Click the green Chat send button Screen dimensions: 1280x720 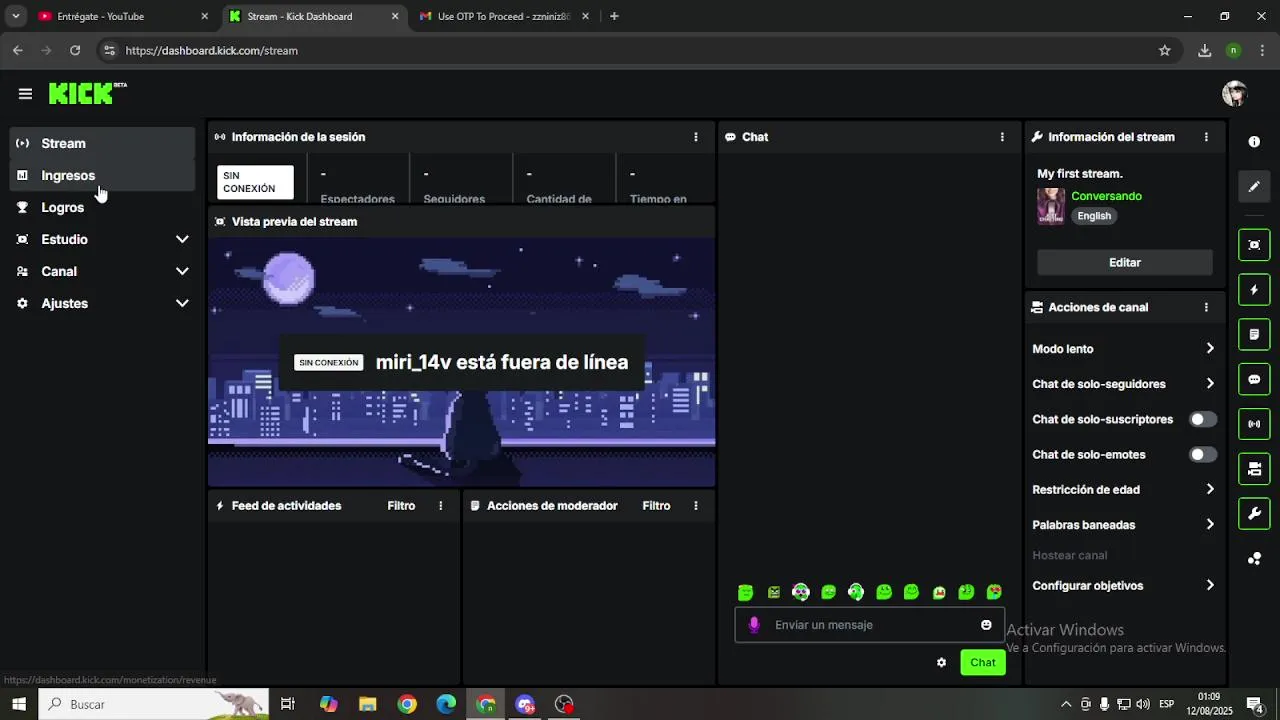[983, 662]
